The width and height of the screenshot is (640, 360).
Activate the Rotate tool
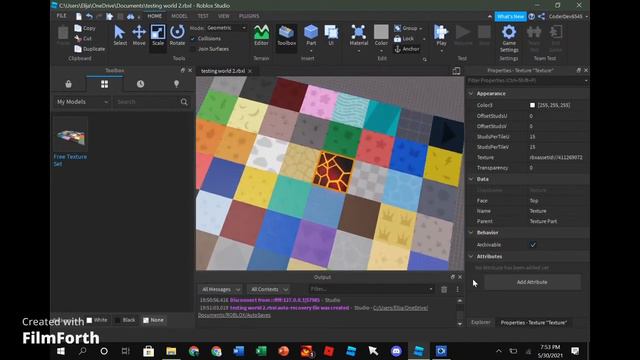[177, 35]
